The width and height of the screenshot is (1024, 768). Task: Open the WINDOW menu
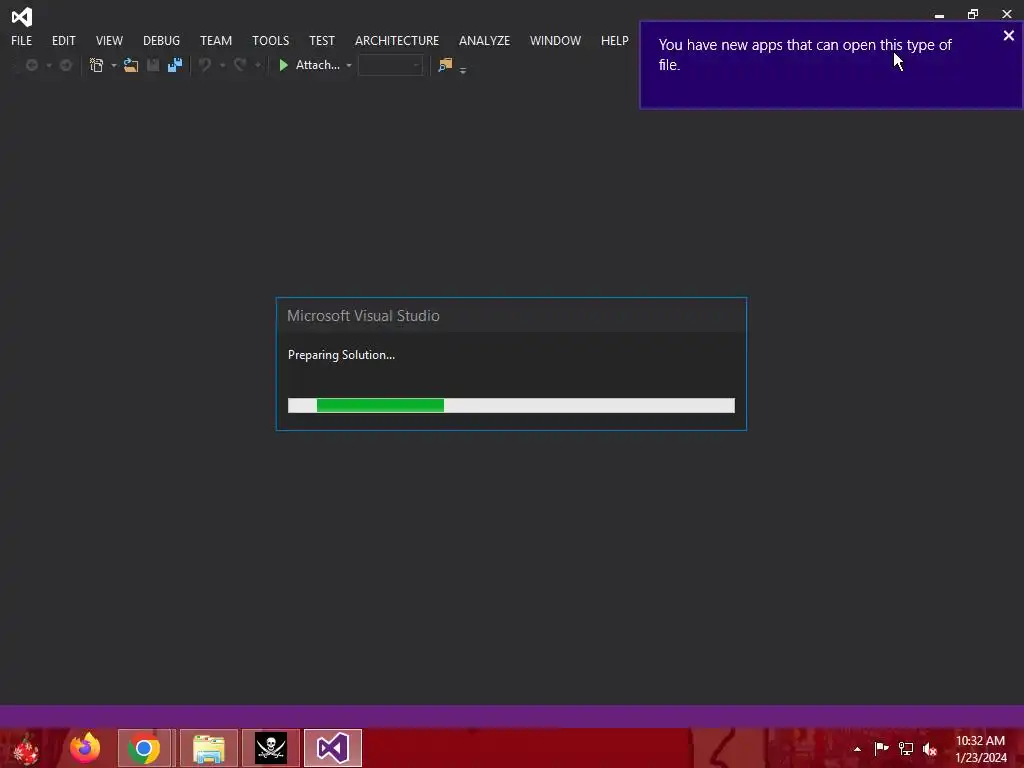coord(555,40)
